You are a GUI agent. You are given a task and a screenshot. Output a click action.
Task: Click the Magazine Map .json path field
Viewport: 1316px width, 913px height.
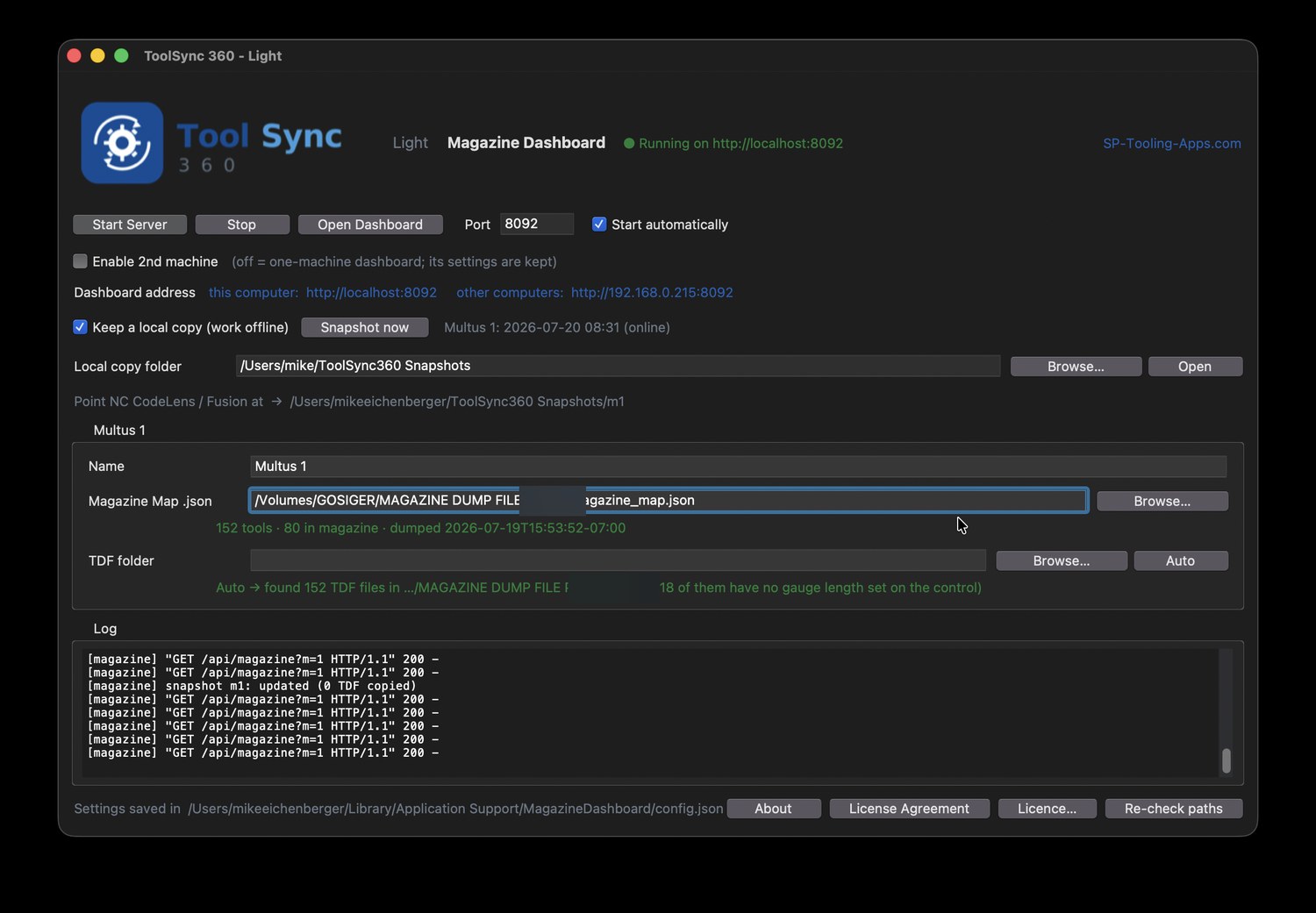pos(669,501)
